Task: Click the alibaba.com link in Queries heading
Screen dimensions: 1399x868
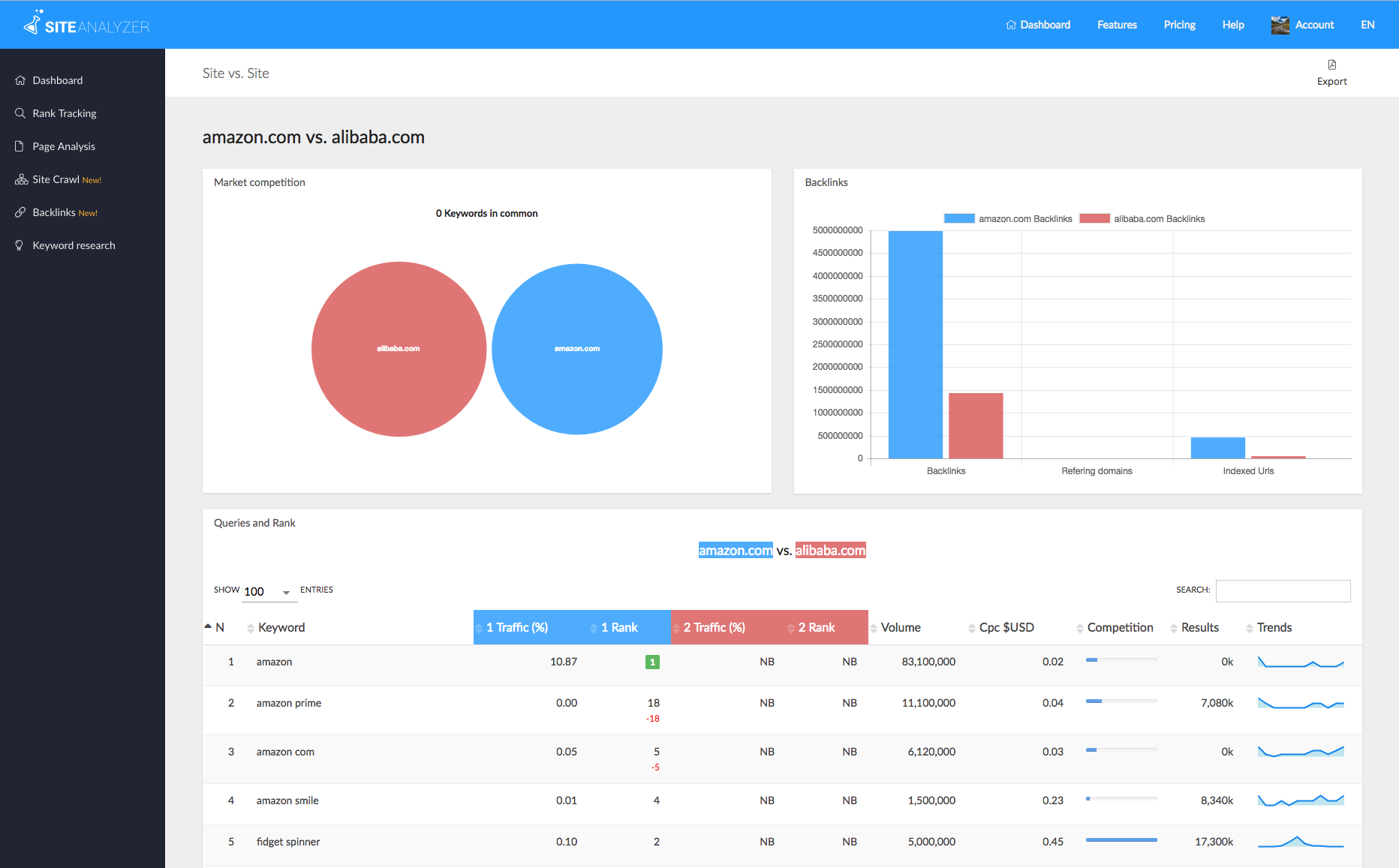Action: 830,551
